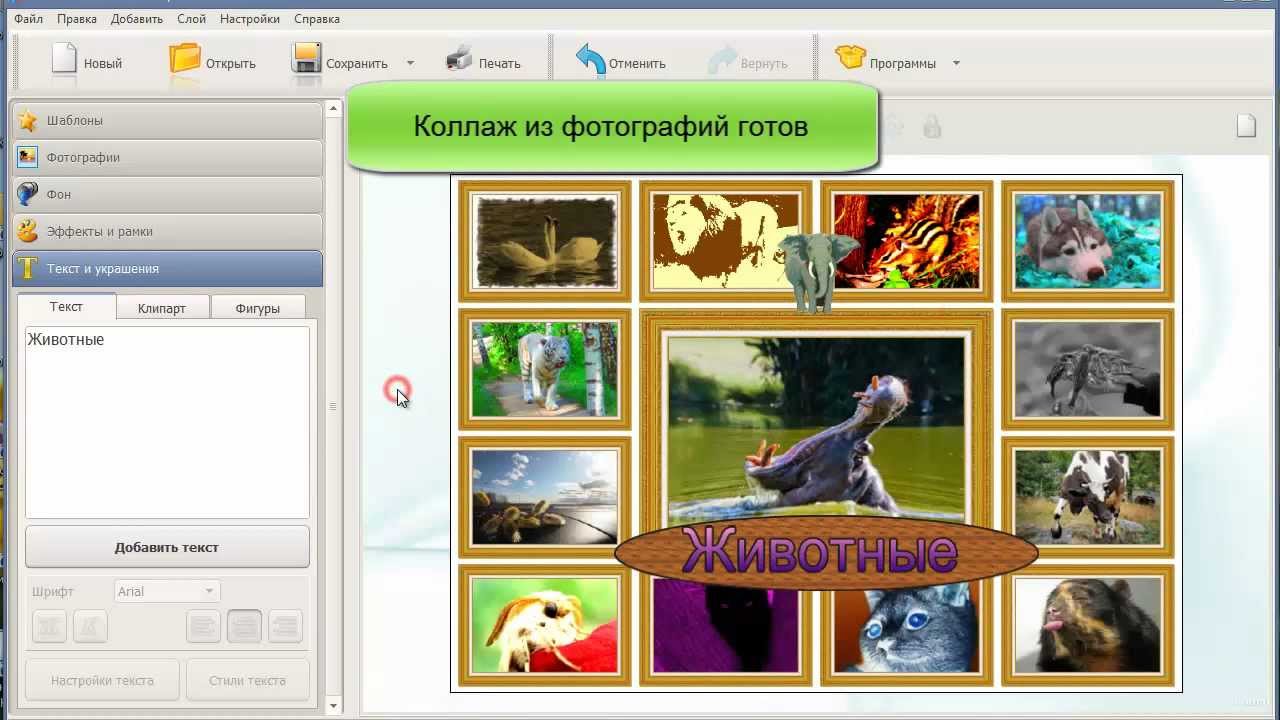Screen dimensions: 1280x720
Task: Expand the Фотографии panel section
Action: (167, 157)
